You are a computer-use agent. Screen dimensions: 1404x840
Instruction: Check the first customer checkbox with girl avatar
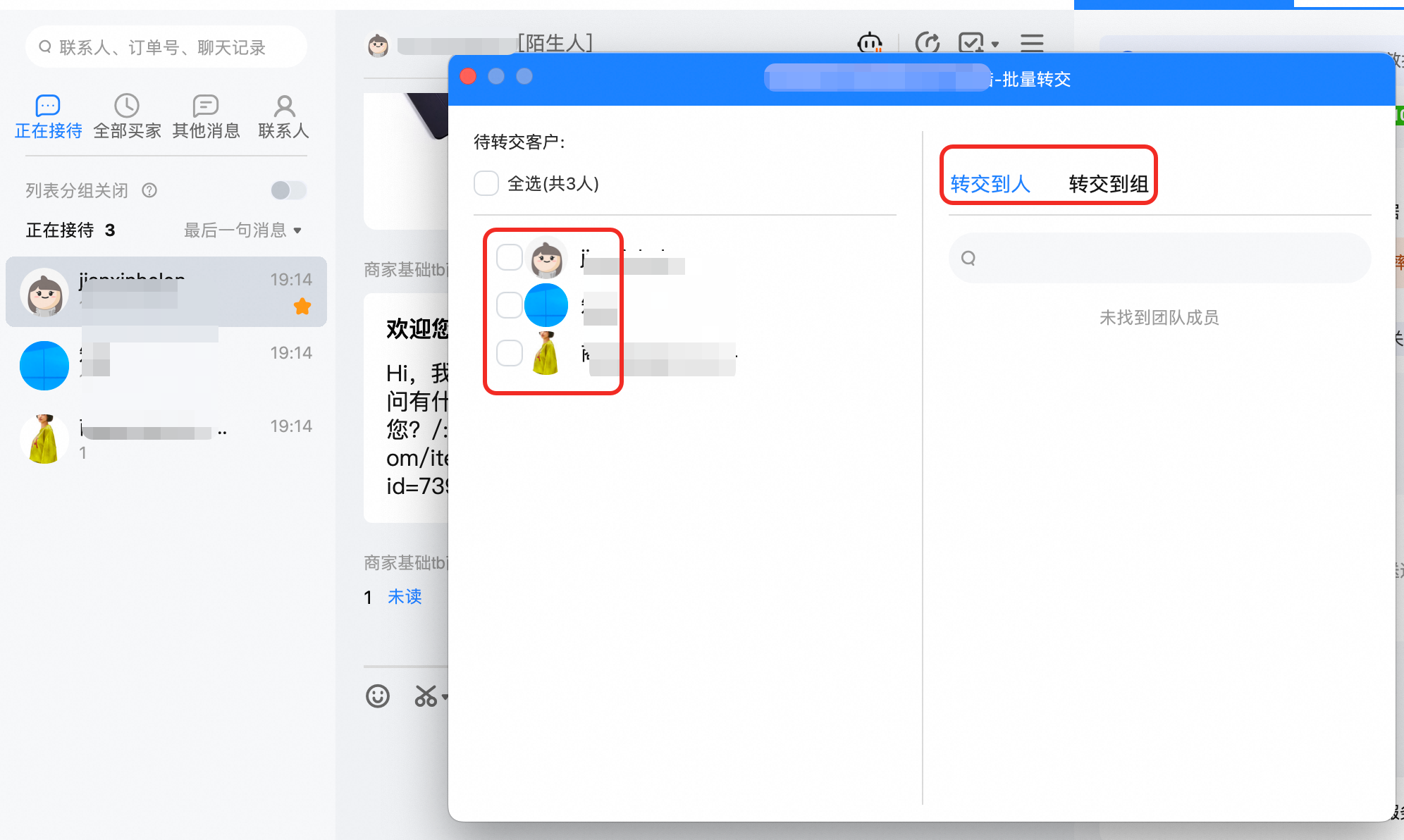point(509,257)
